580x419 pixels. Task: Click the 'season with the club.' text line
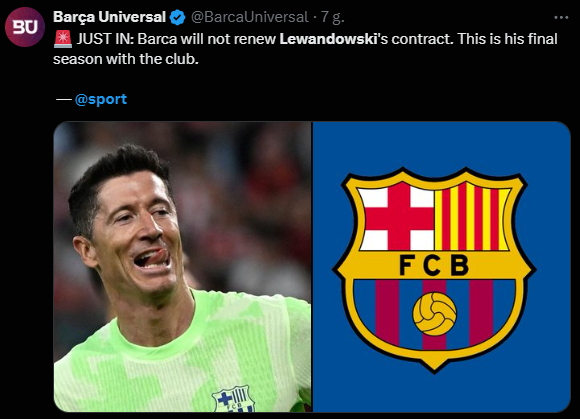tap(126, 59)
